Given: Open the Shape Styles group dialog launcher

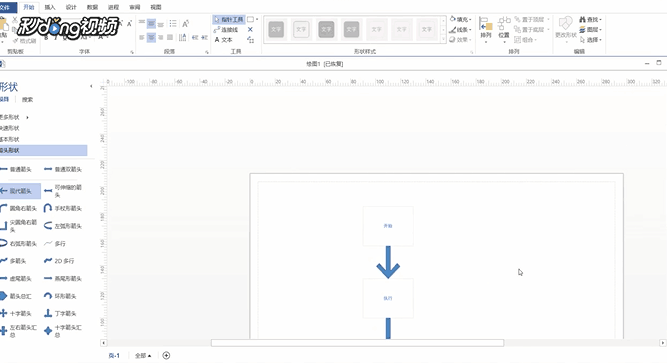Looking at the screenshot, I should [471, 52].
